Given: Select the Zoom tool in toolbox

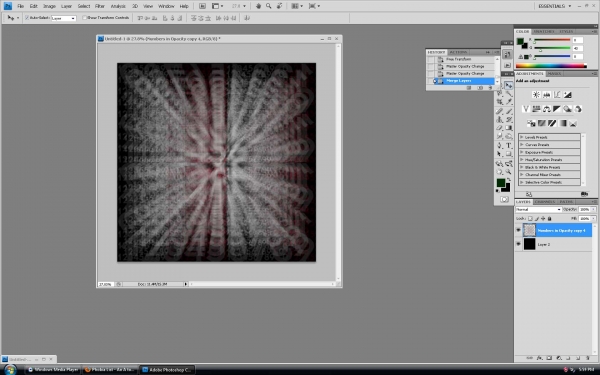Looking at the screenshot, I should [509, 172].
